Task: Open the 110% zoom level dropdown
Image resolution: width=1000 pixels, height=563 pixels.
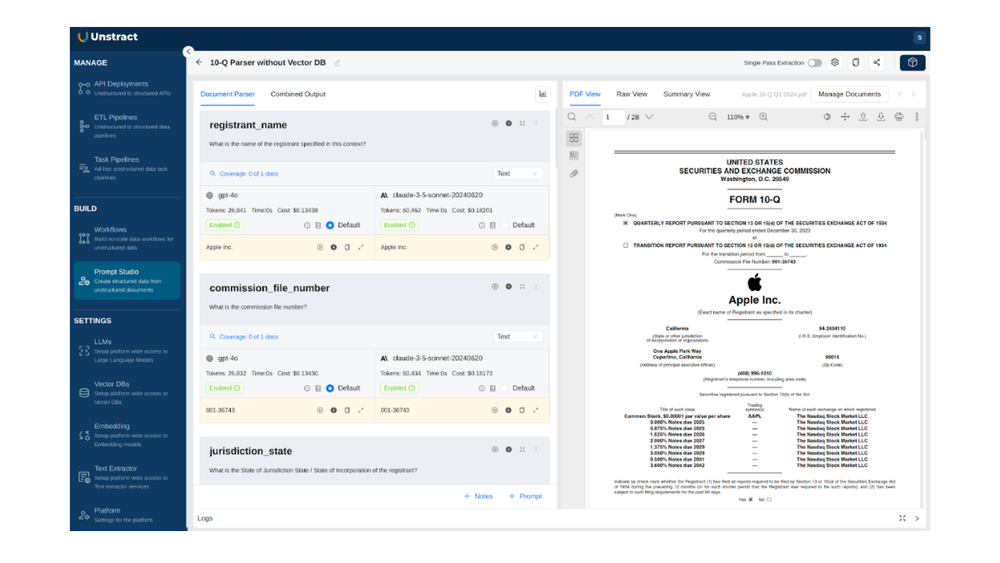Action: pyautogui.click(x=737, y=117)
